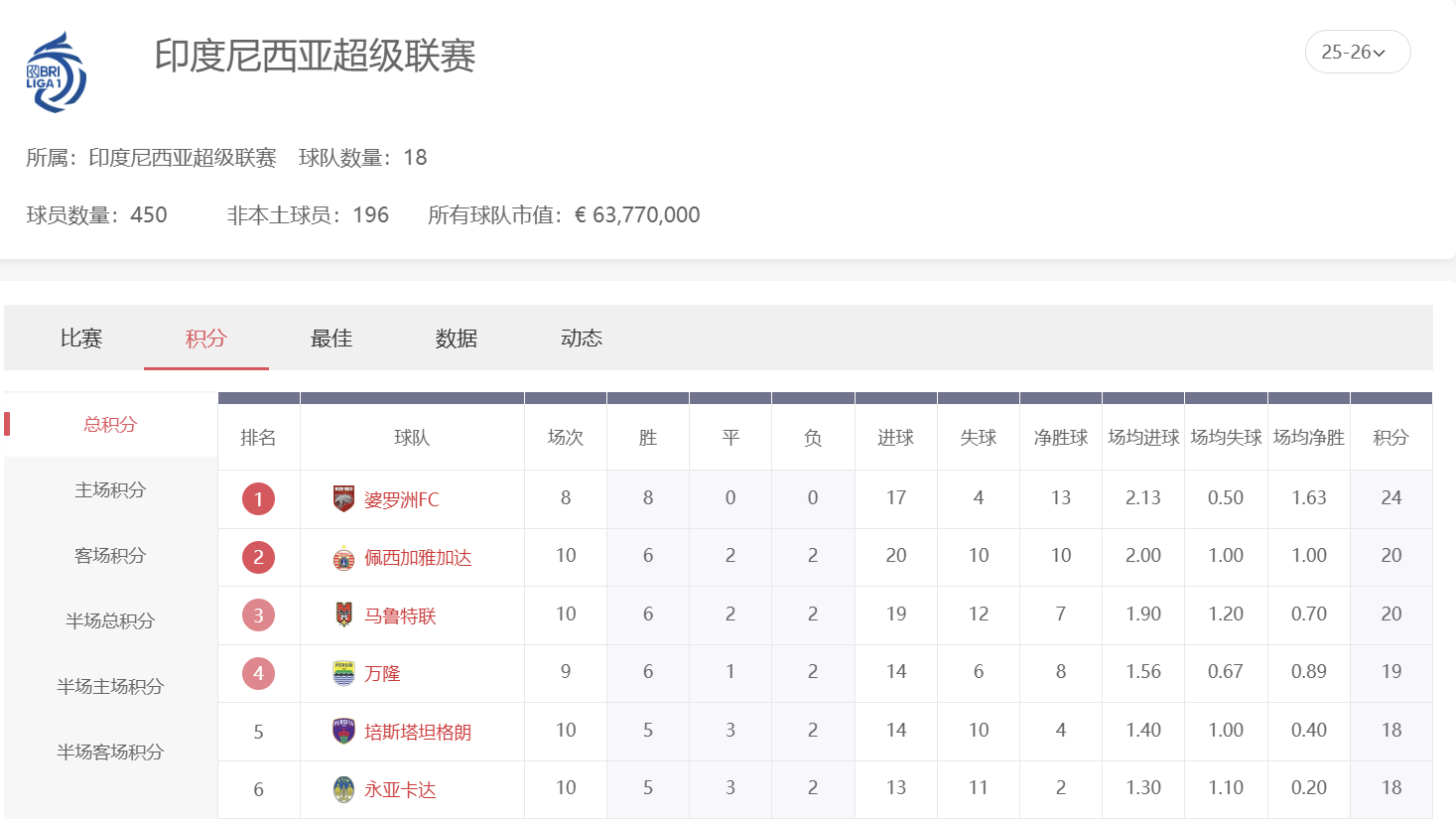Select 半场总积分 in the sidebar

tap(110, 620)
